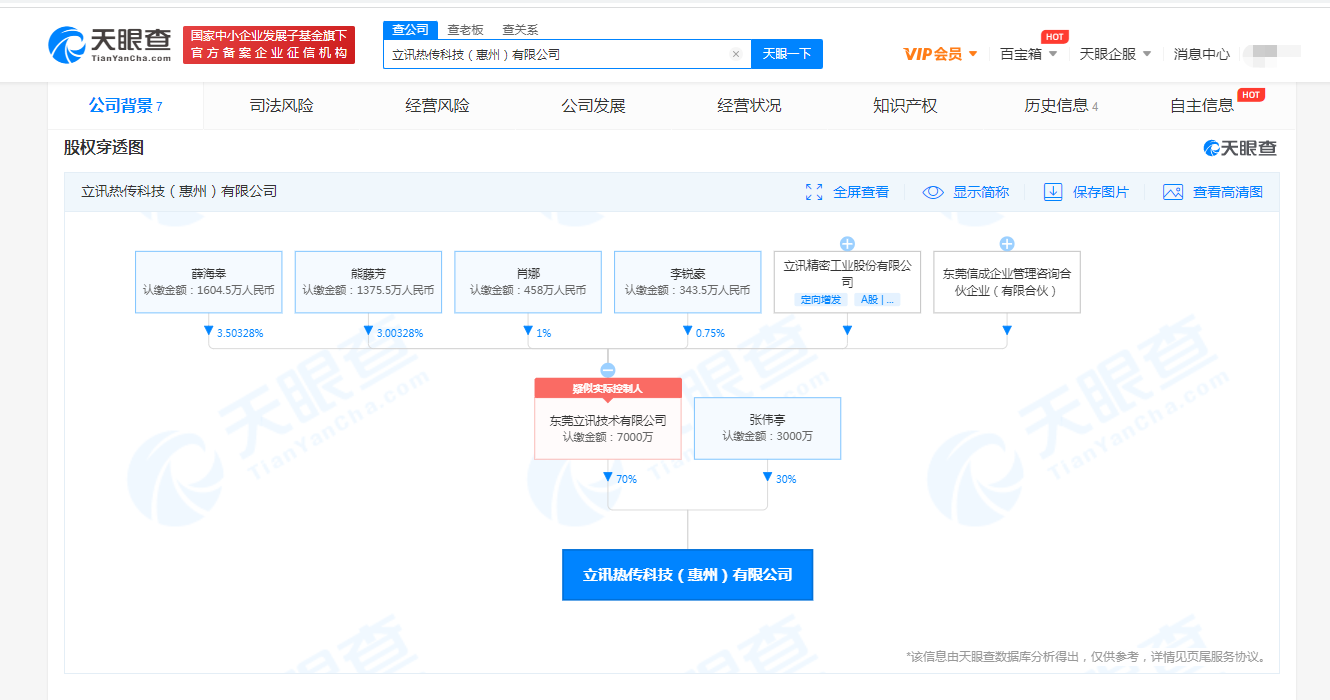Clear the search box with the X icon
The height and width of the screenshot is (700, 1330).
coord(736,54)
